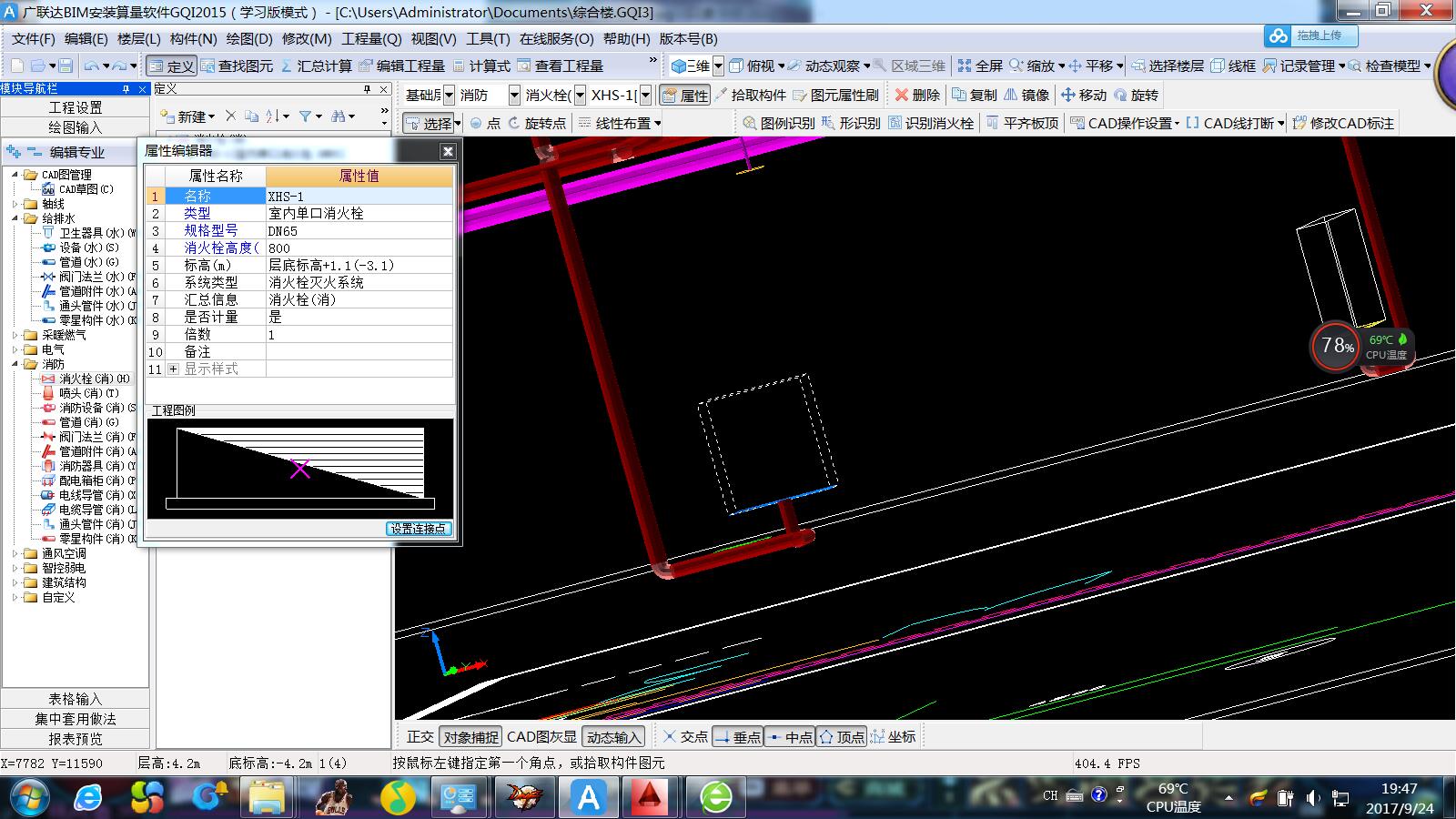
Task: Toggle 正交 orthogonal mode
Action: (x=420, y=736)
